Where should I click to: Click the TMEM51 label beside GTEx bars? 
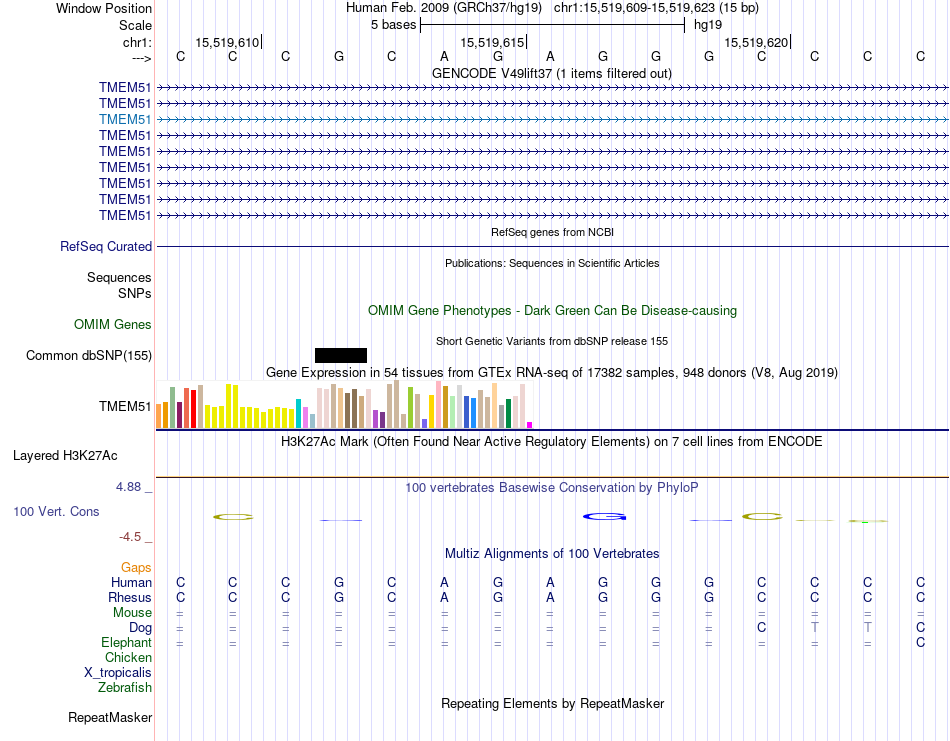click(125, 407)
